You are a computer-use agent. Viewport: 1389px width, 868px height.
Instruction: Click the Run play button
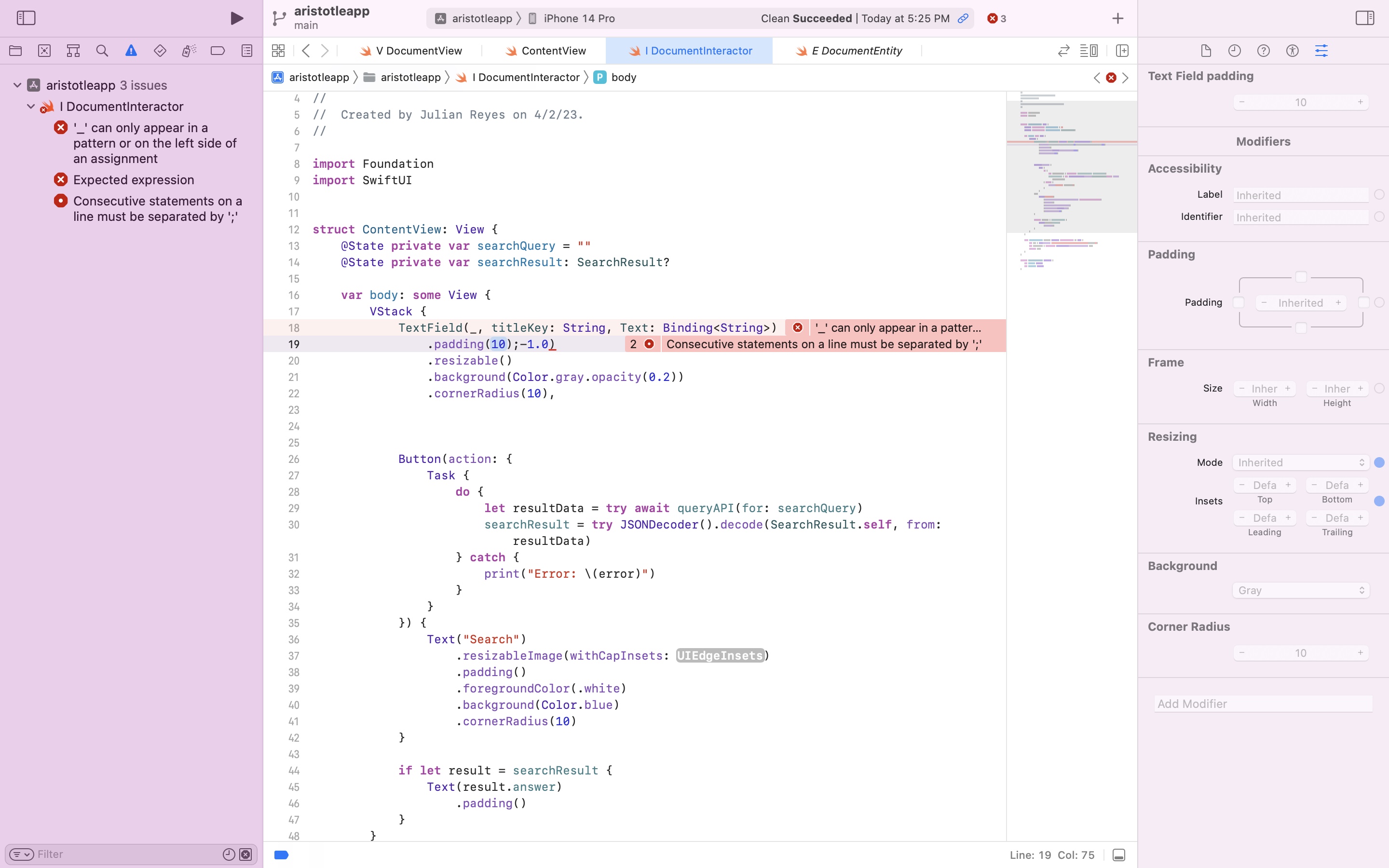click(x=236, y=18)
